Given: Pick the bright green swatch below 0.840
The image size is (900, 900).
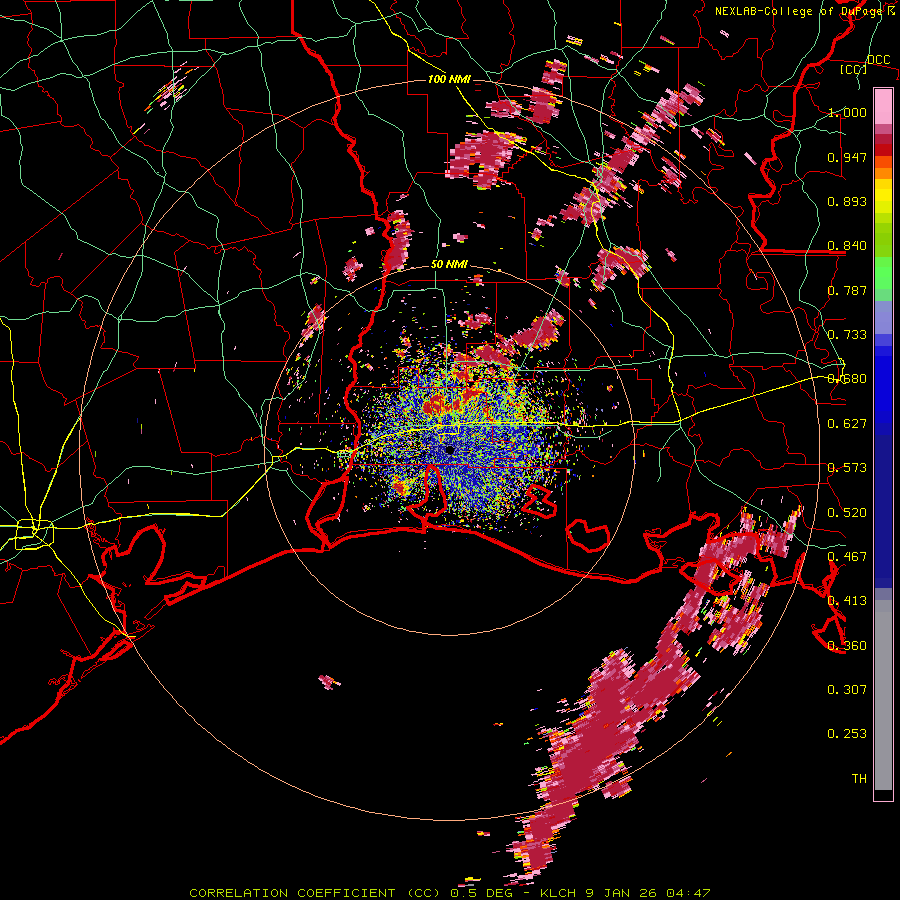Looking at the screenshot, I should pyautogui.click(x=883, y=273).
